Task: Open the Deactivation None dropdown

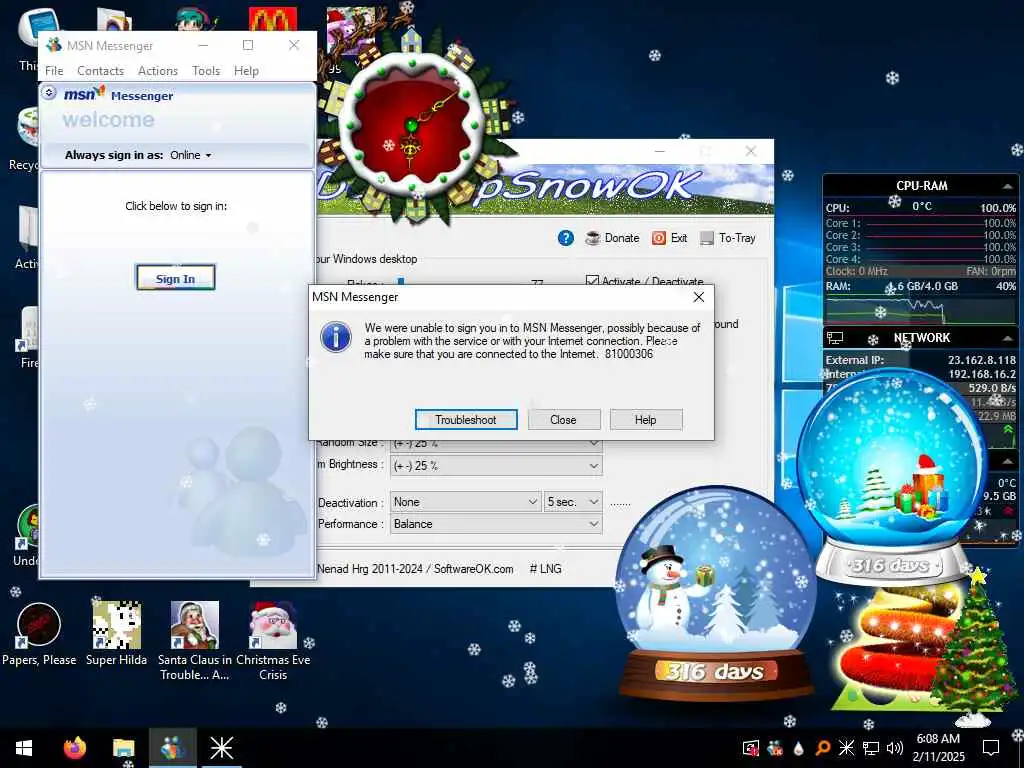Action: pyautogui.click(x=465, y=502)
